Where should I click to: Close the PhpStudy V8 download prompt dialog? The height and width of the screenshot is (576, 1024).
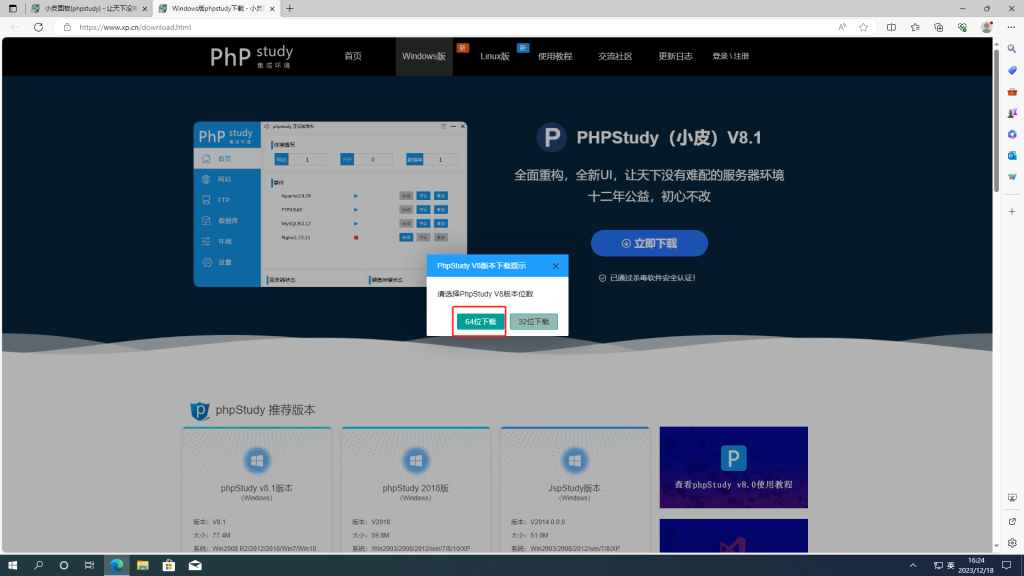[555, 266]
